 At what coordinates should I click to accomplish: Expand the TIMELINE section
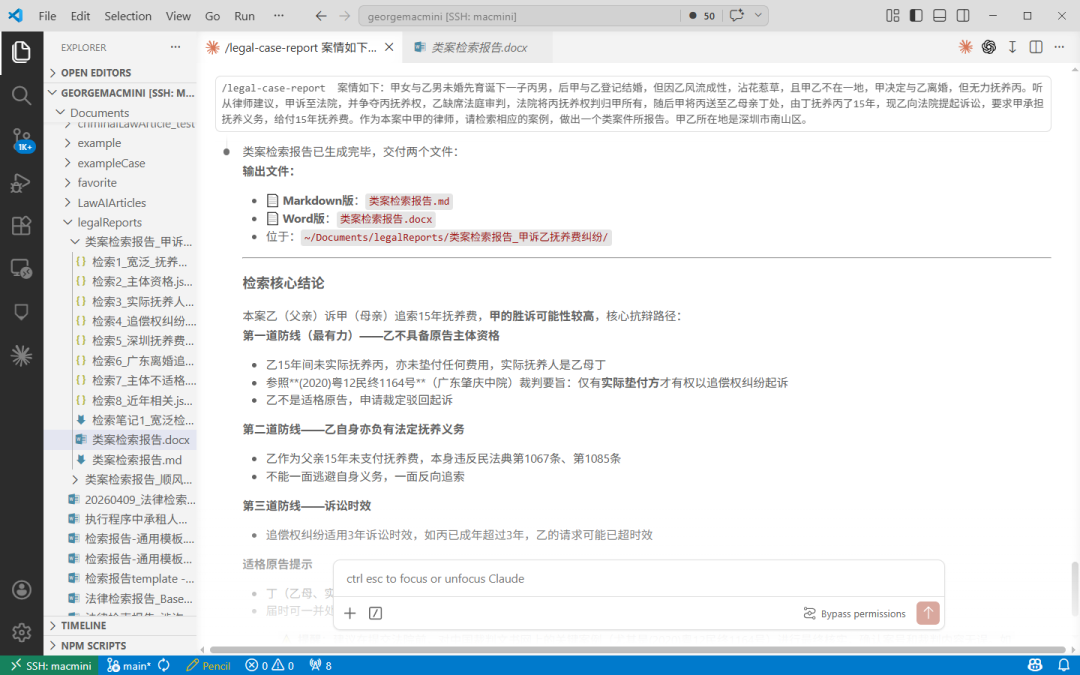(121, 625)
